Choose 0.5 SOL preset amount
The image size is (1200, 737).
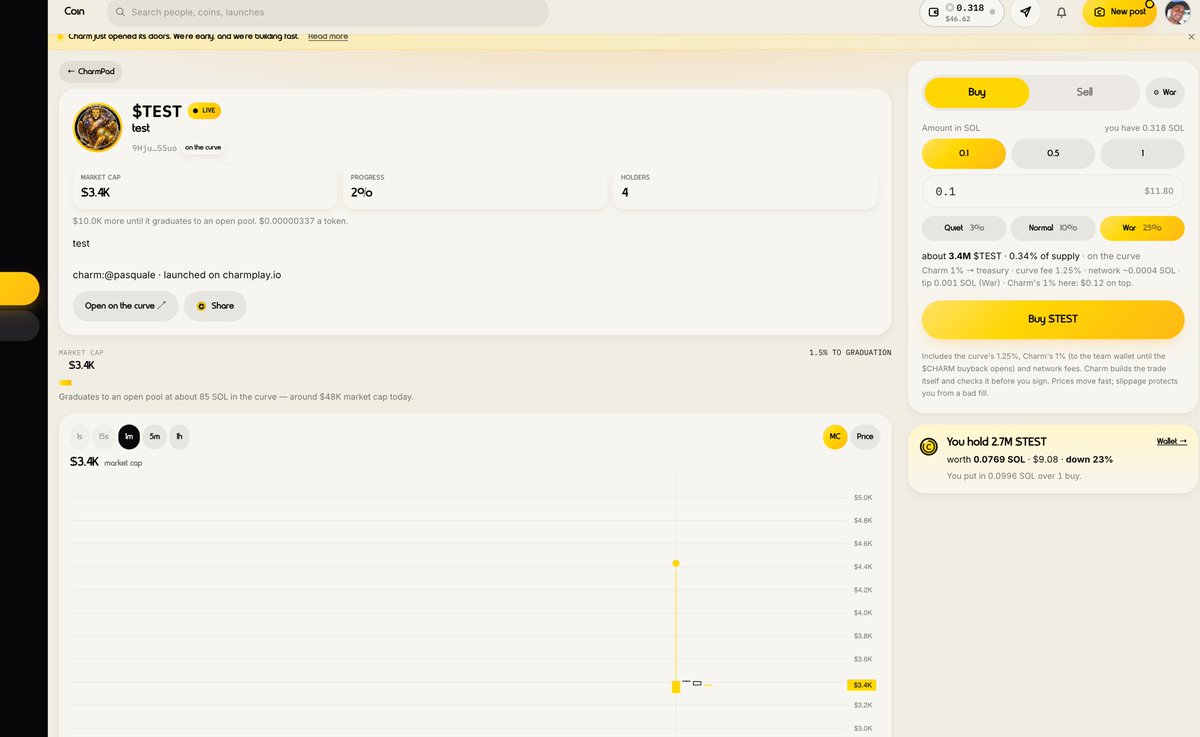coord(1053,153)
